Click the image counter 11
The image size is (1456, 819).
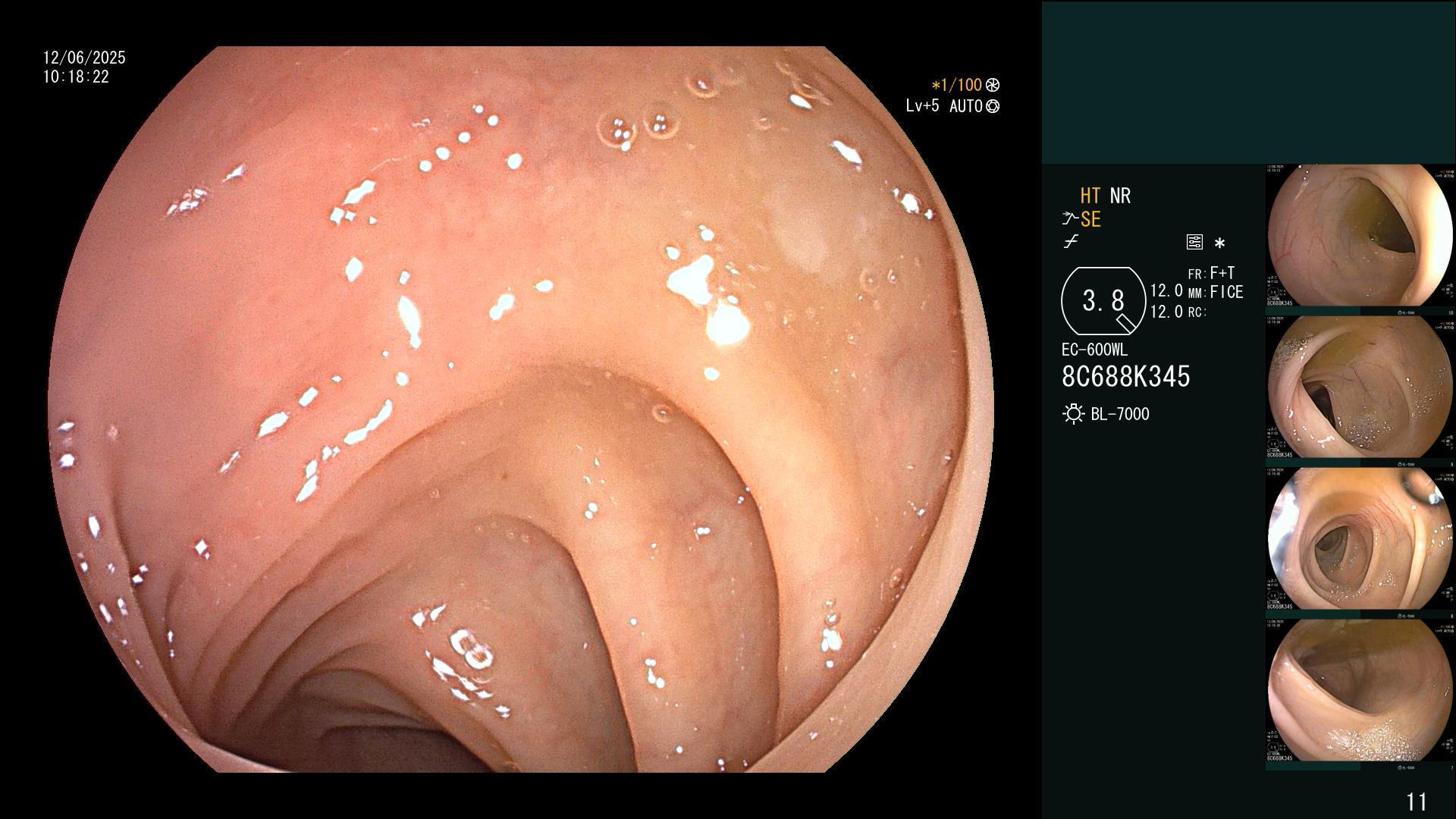click(x=1417, y=802)
